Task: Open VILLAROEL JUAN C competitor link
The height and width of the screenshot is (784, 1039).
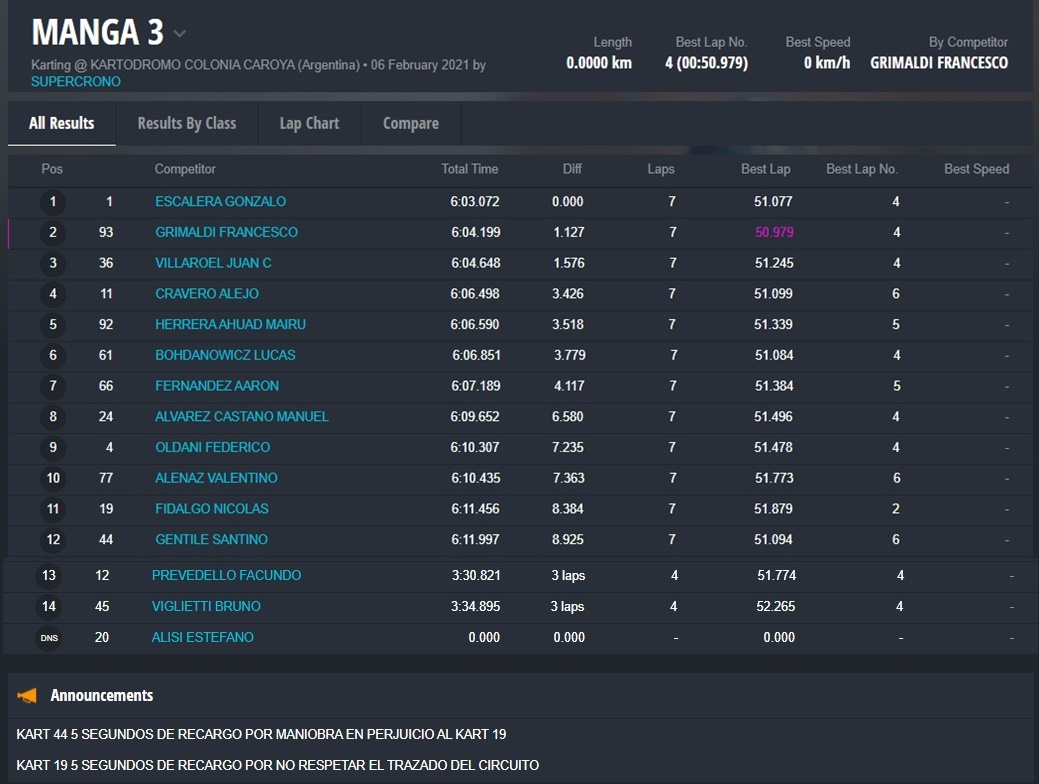Action: click(x=213, y=263)
